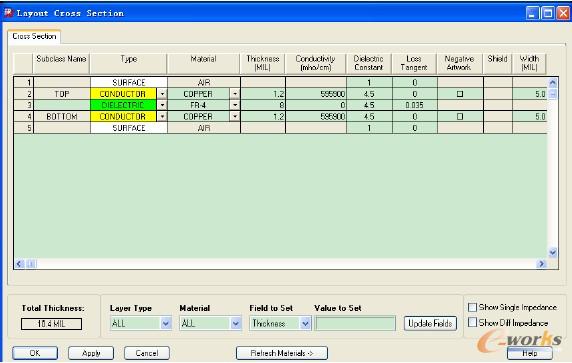
Task: Open Material dropdown for FR-4 row
Action: (x=235, y=105)
